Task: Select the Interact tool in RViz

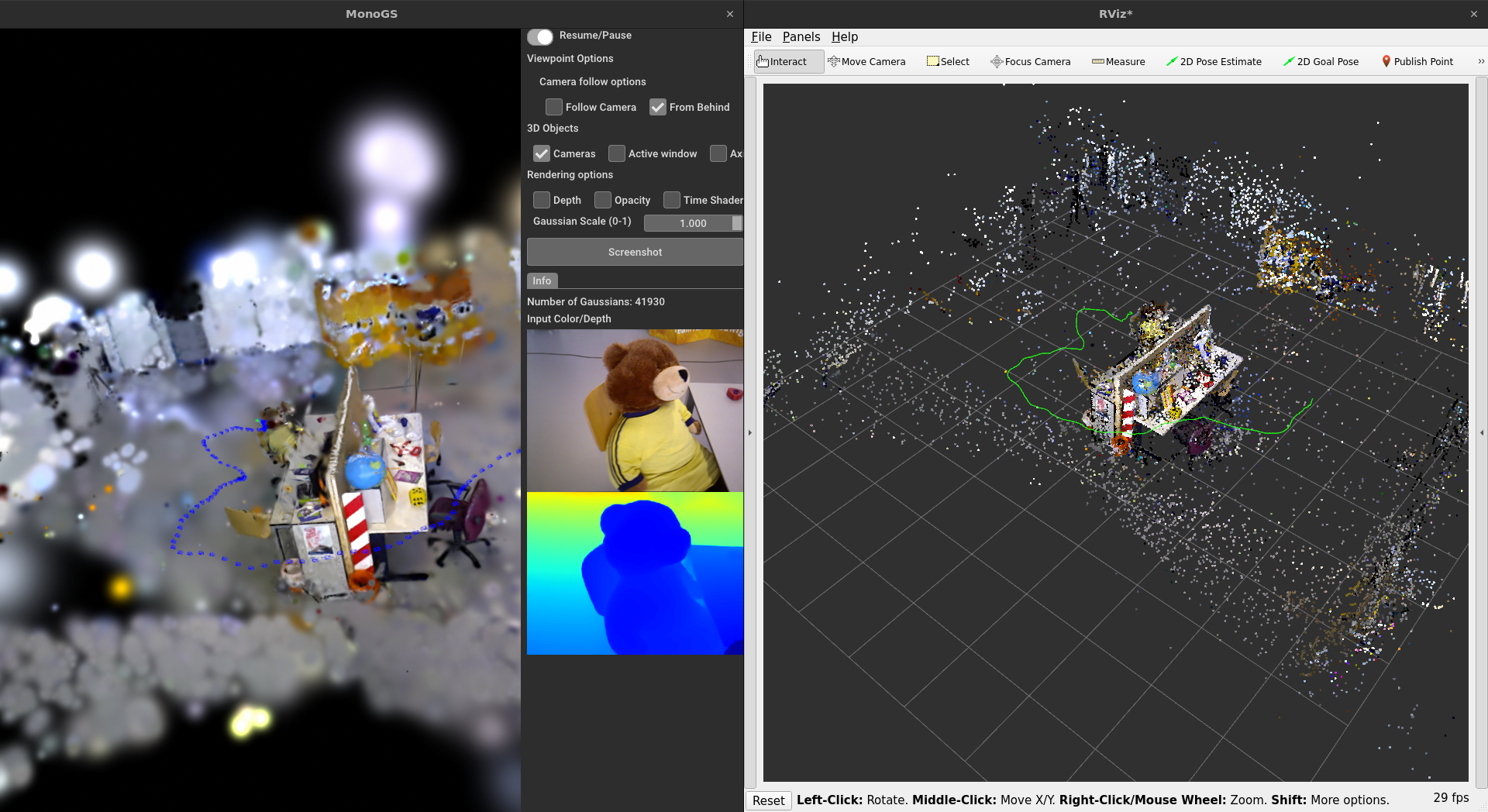Action: [788, 62]
